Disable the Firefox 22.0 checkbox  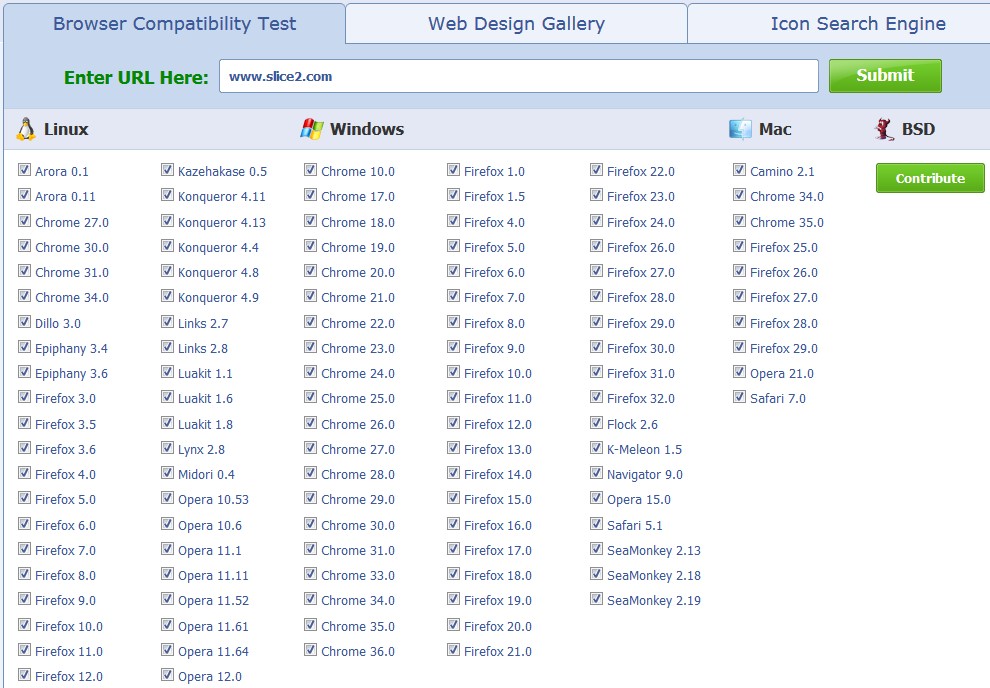[597, 170]
